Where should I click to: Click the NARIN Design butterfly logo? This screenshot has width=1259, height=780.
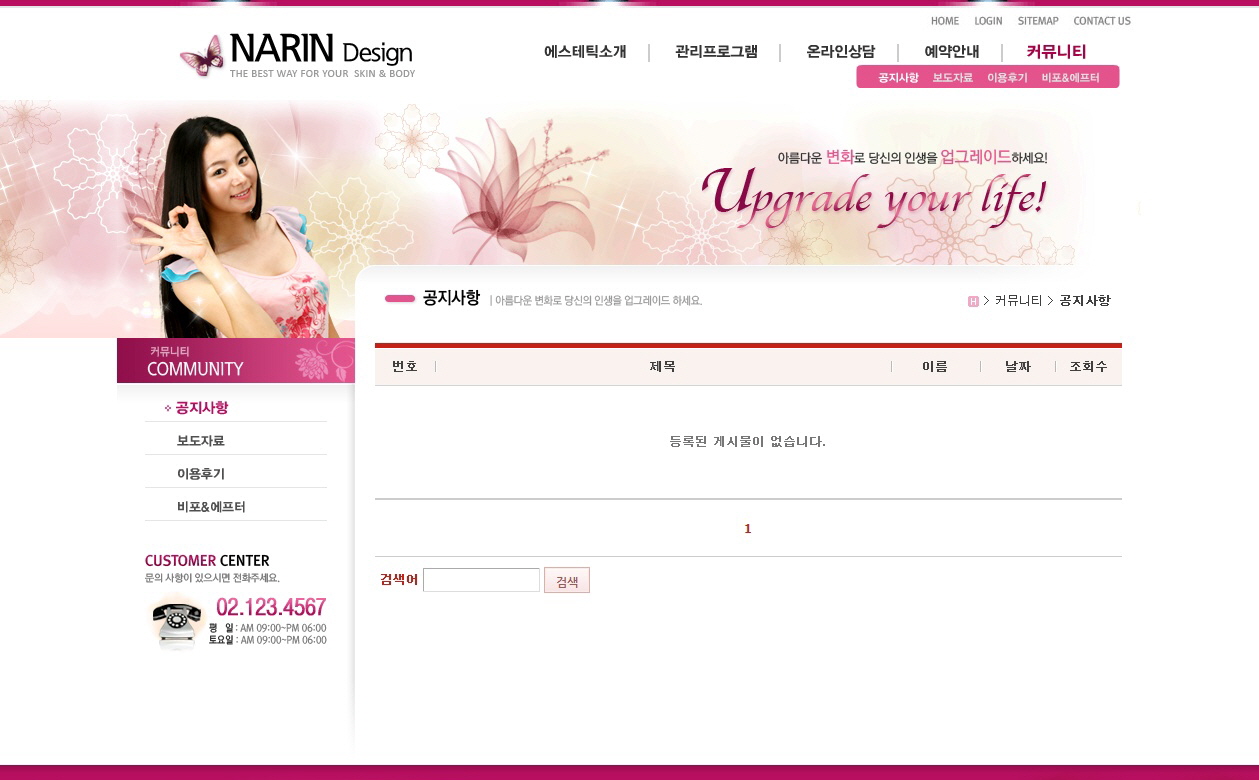click(x=297, y=56)
